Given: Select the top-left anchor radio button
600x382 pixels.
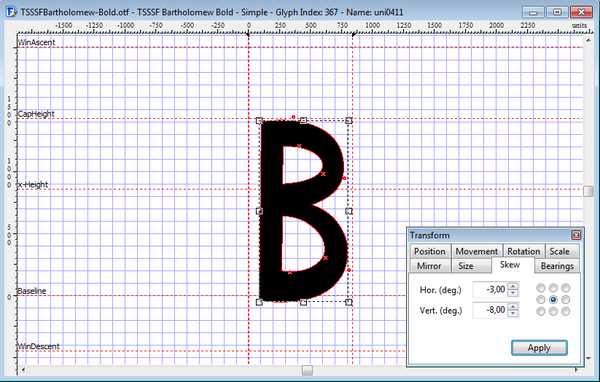Looking at the screenshot, I should tap(541, 288).
